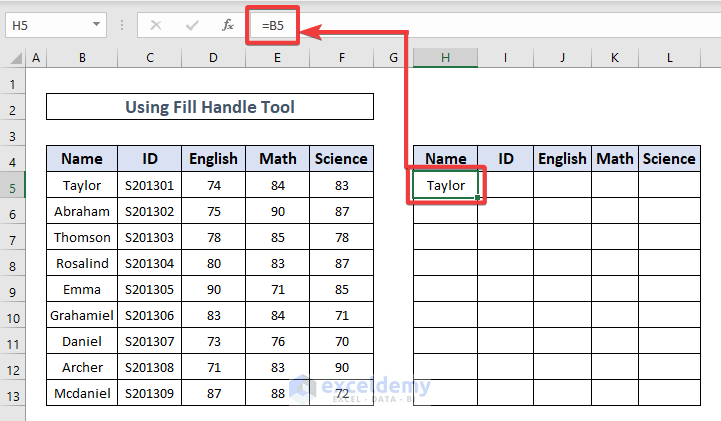
Task: Click the Science header in column L
Action: point(670,159)
